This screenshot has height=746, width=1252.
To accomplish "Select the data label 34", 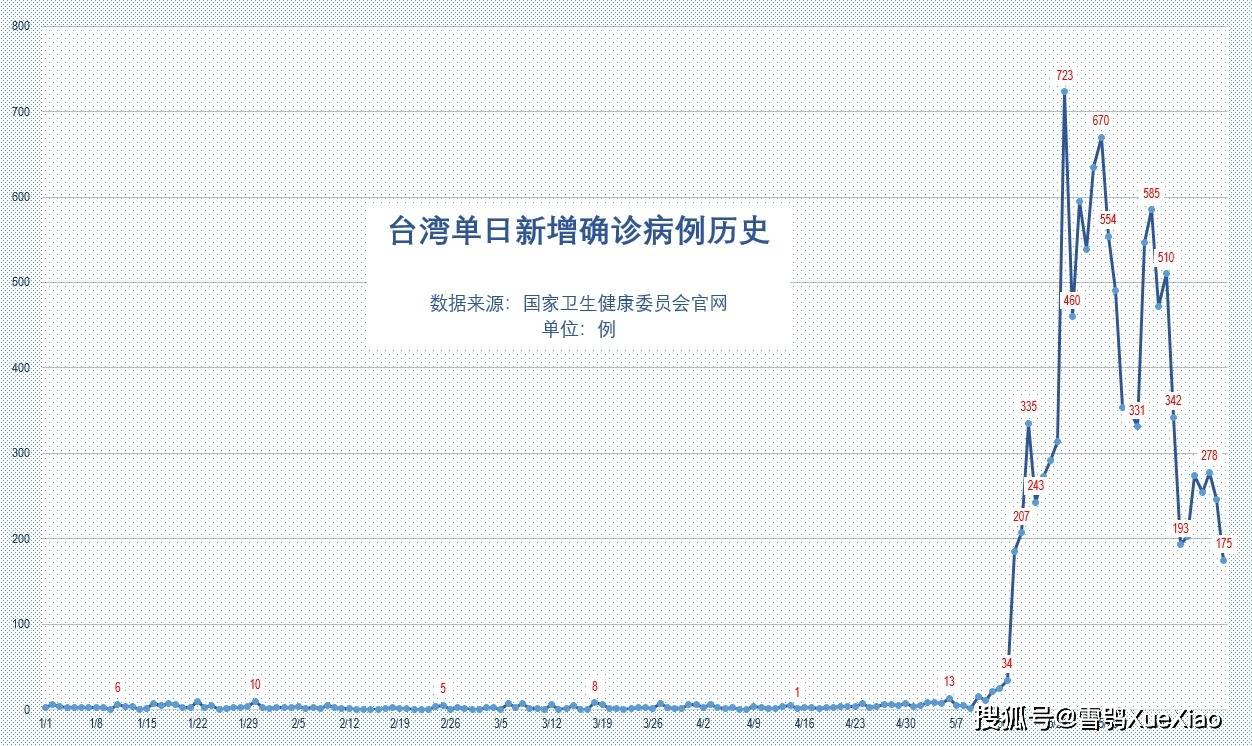I will tap(1007, 663).
